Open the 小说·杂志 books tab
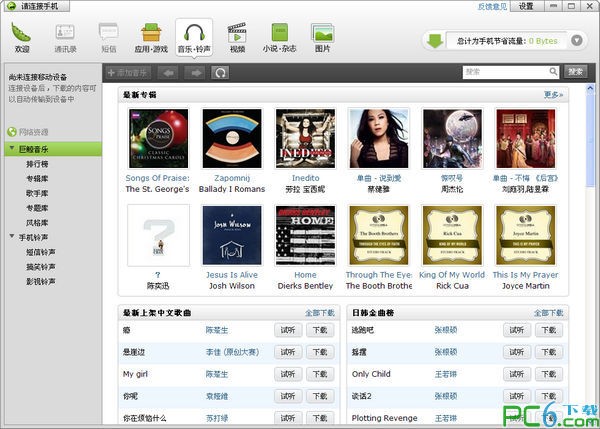Viewport: 600px width, 429px height. point(279,38)
